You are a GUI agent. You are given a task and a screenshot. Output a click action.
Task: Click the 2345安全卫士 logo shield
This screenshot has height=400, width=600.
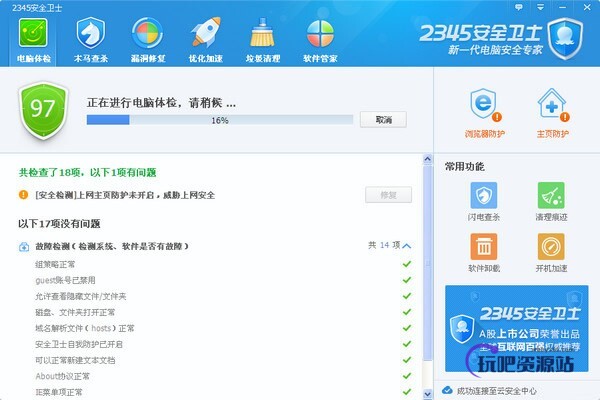point(565,38)
